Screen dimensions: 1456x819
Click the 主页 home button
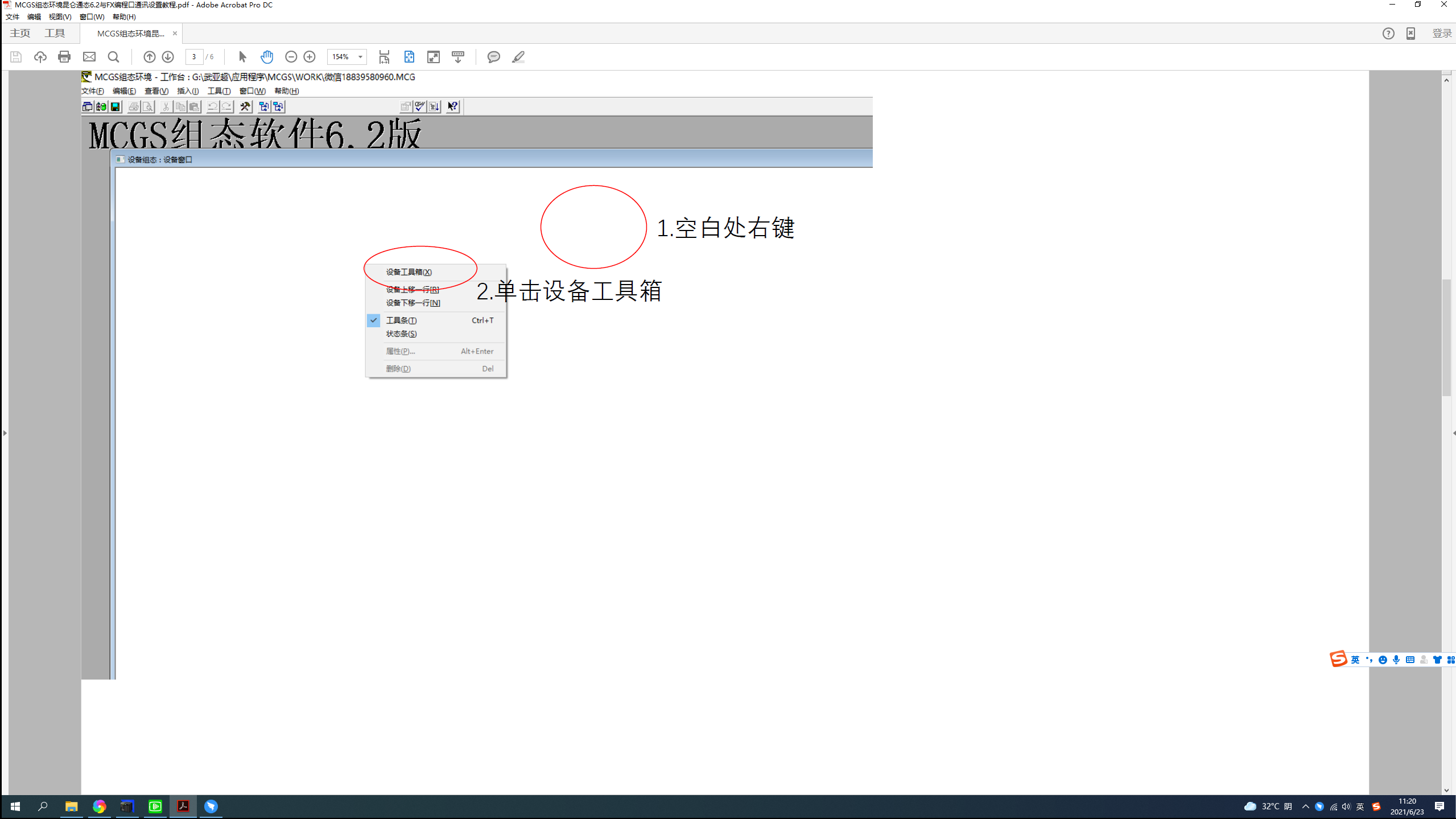click(x=20, y=33)
